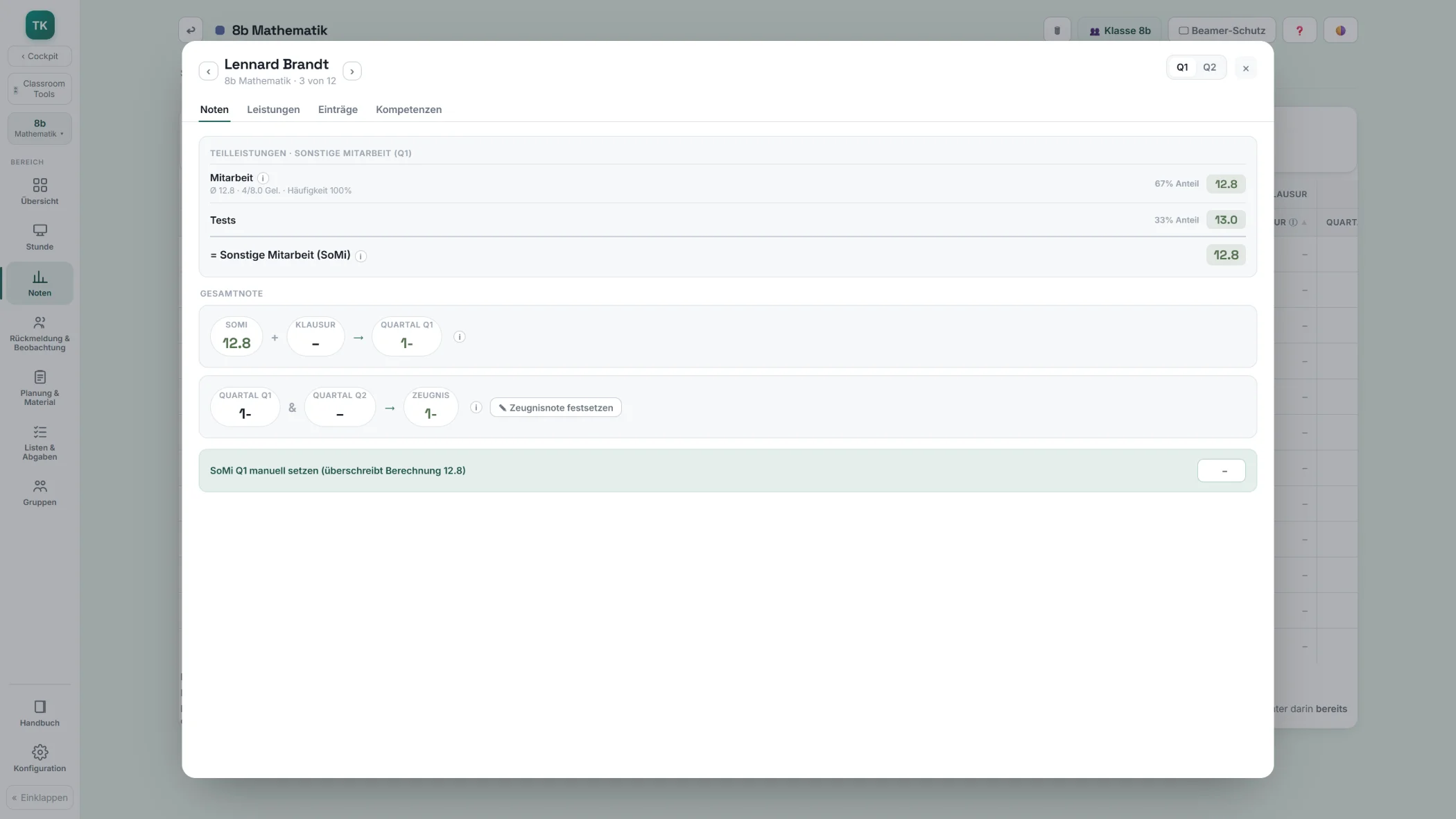Click the trash icon in top bar

tap(1057, 31)
